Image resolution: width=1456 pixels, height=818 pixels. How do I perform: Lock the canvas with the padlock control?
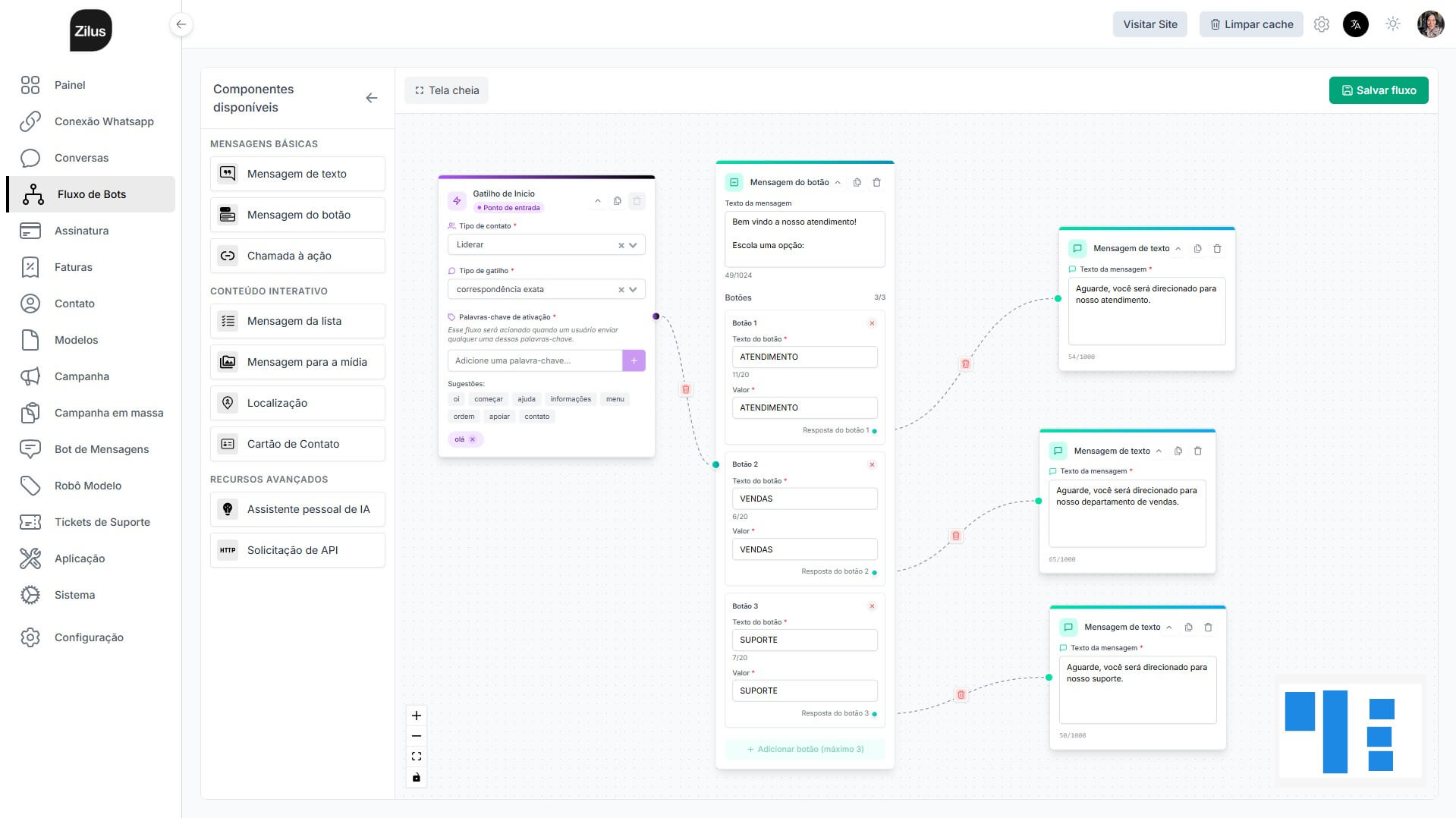click(416, 776)
